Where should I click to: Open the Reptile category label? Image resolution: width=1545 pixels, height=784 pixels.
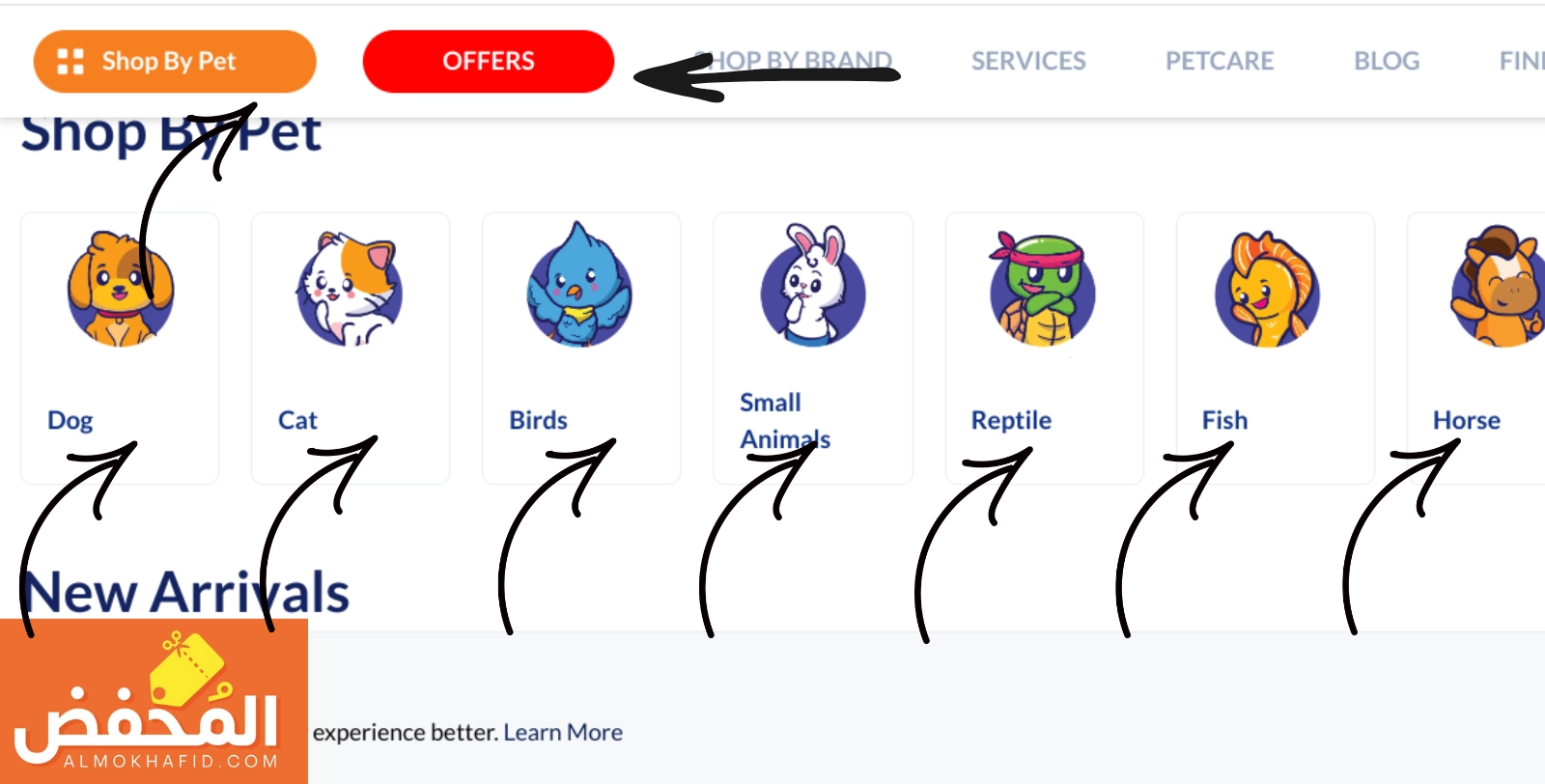(1011, 421)
